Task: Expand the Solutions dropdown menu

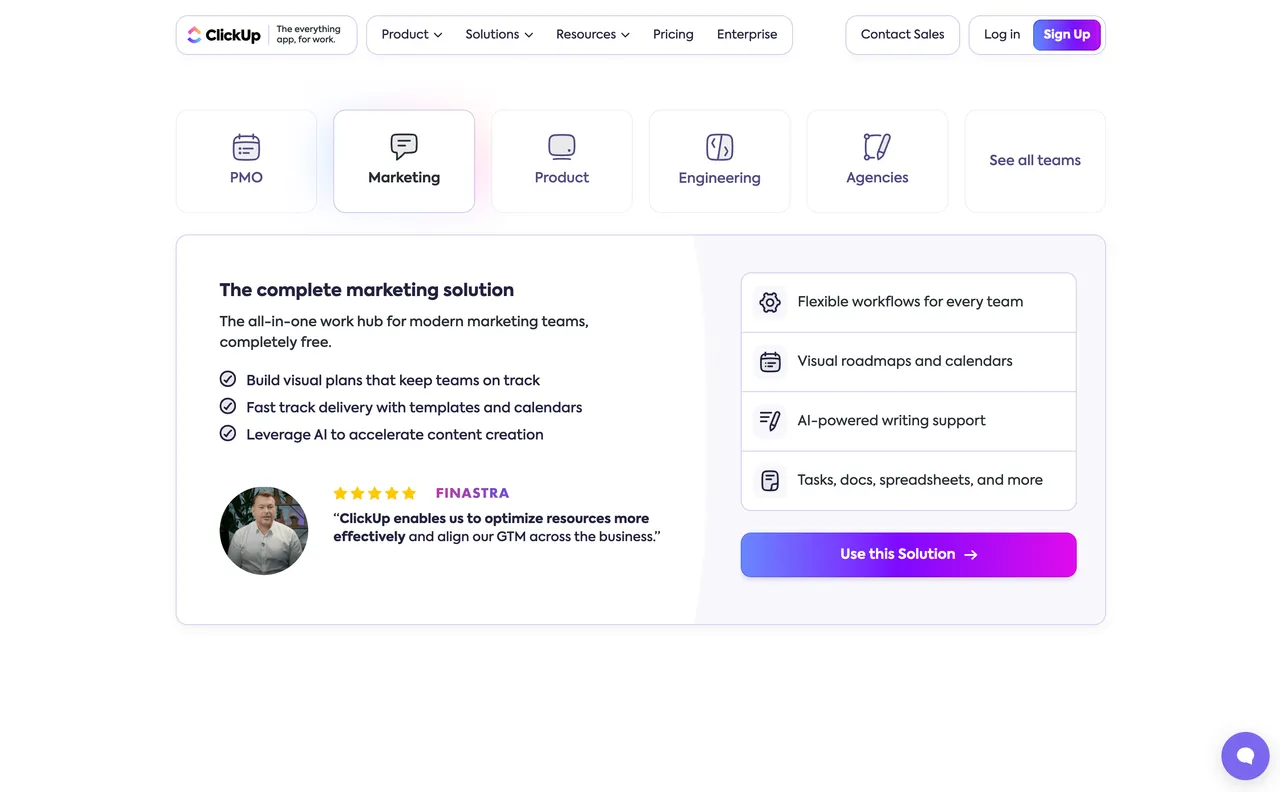Action: click(x=499, y=35)
